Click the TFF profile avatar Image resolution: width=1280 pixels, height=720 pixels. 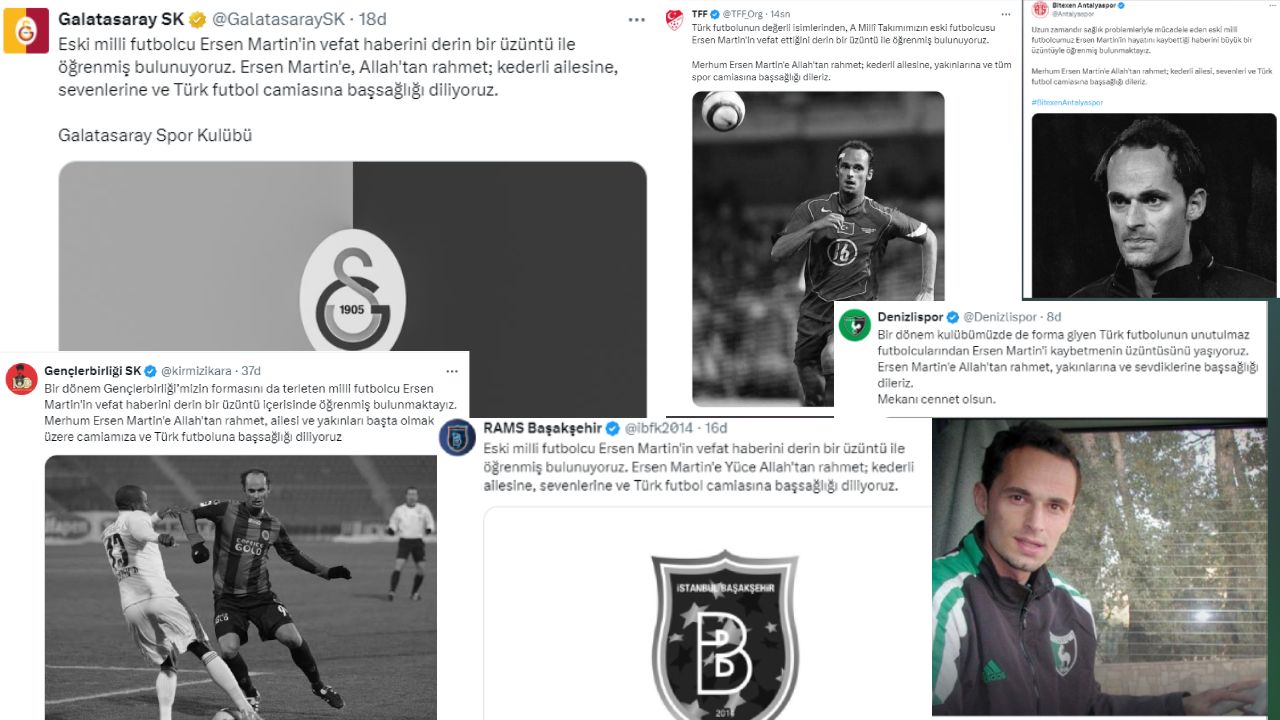tap(675, 18)
